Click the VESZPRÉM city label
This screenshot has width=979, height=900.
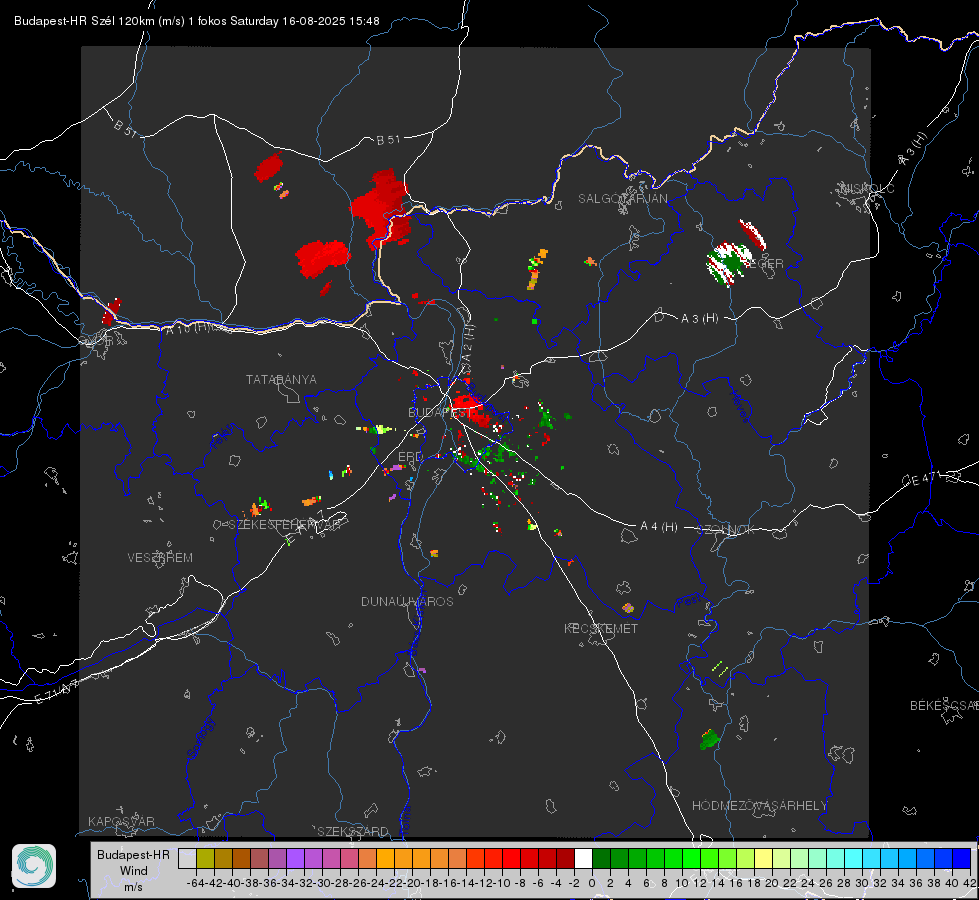click(160, 557)
